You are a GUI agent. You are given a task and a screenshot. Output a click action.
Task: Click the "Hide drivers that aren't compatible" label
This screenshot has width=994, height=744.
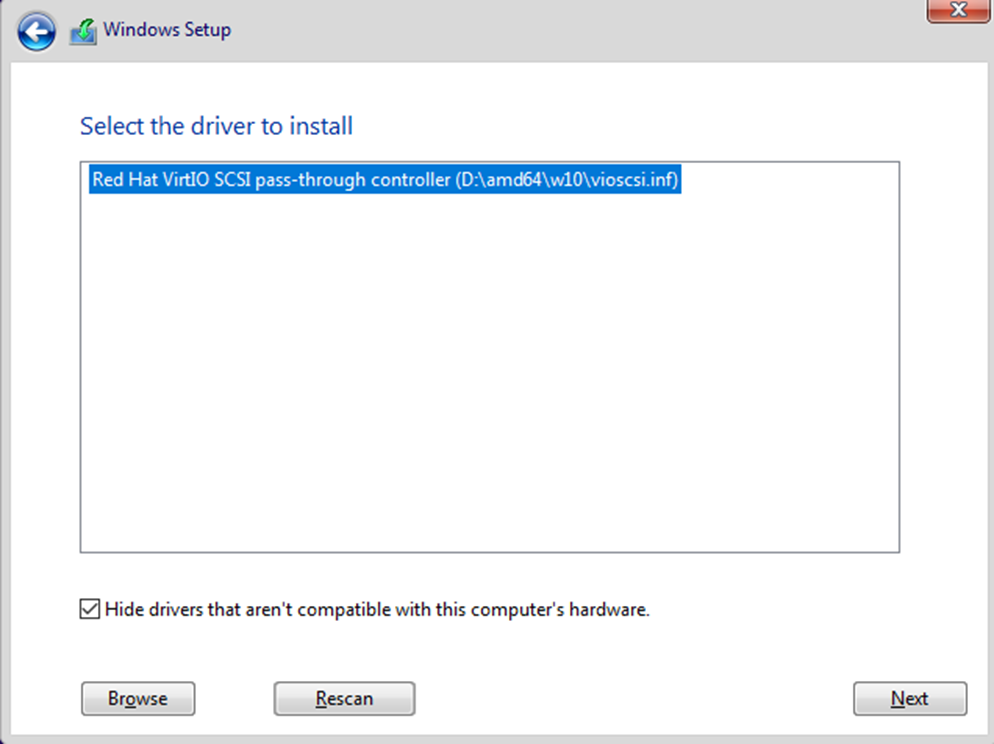pos(377,609)
